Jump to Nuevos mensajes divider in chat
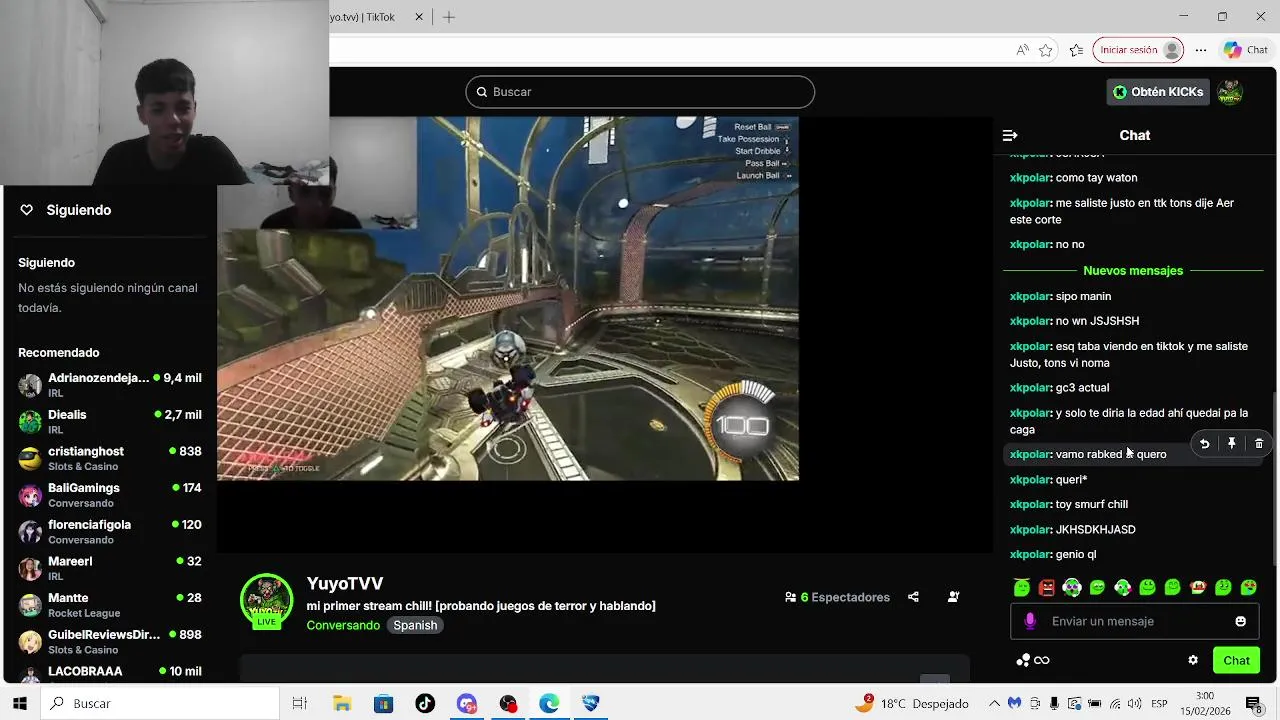This screenshot has height=720, width=1280. pyautogui.click(x=1133, y=271)
